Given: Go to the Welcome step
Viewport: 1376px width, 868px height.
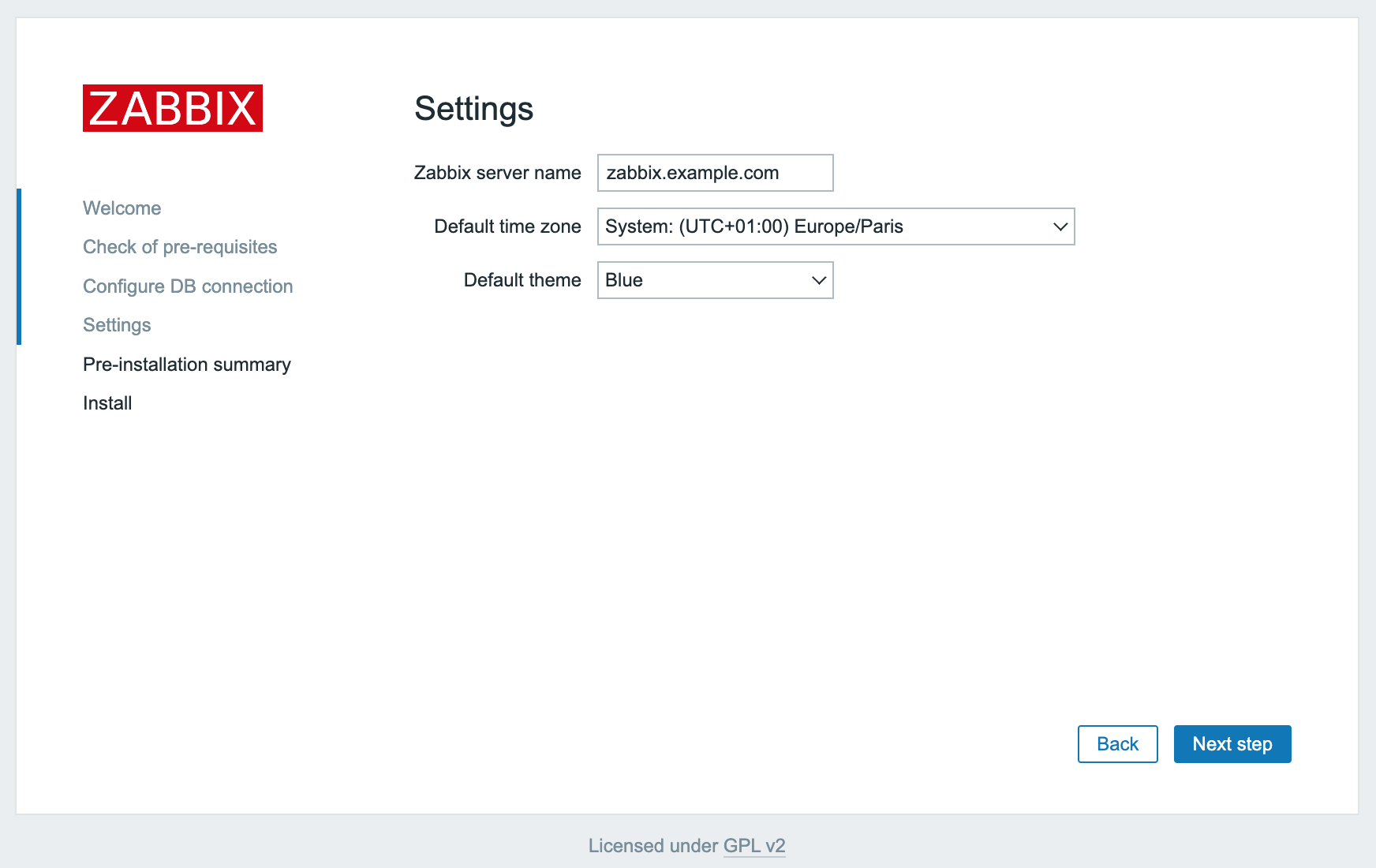Looking at the screenshot, I should coord(122,208).
